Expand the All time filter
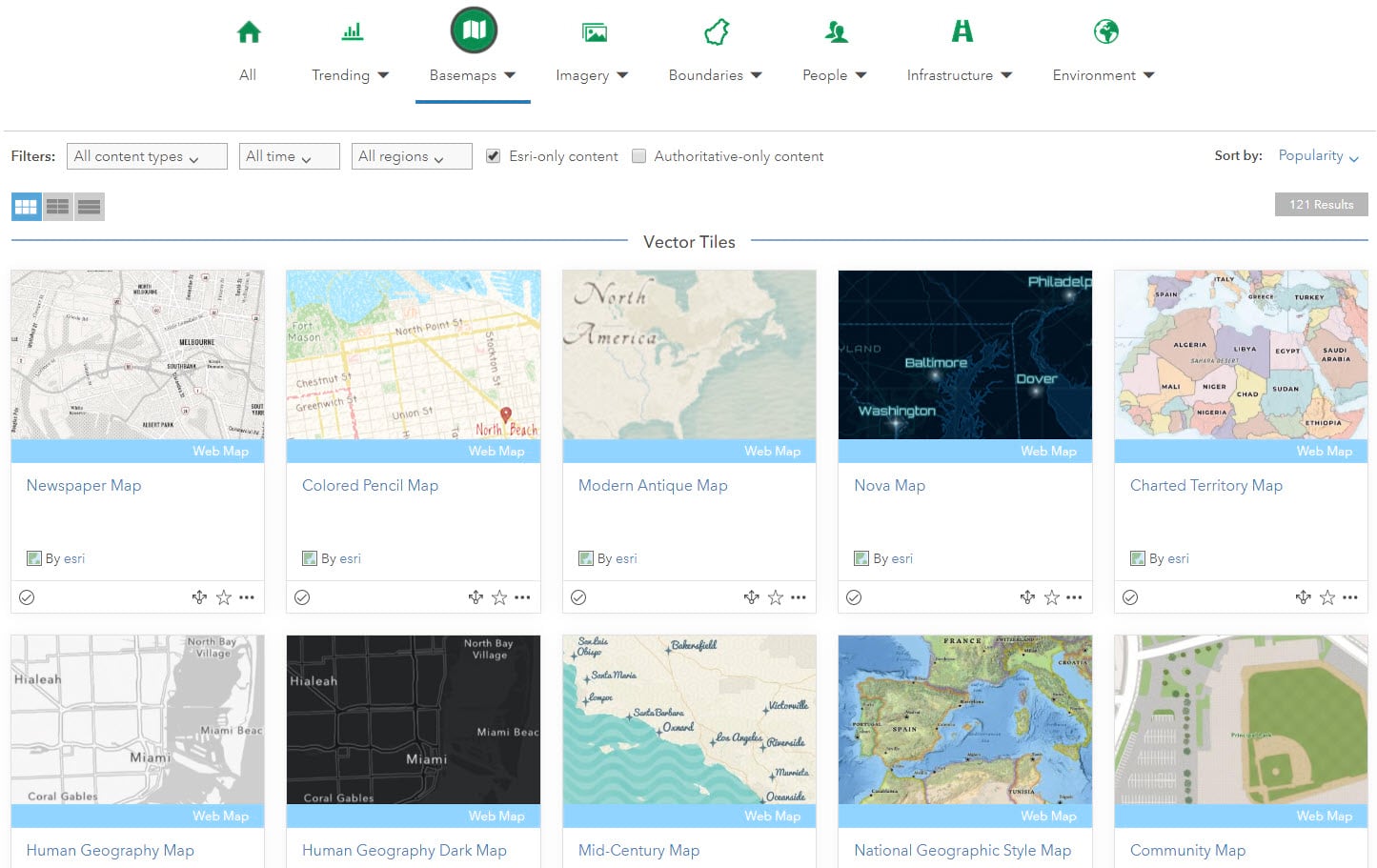Viewport: 1377px width, 868px height. (x=288, y=155)
